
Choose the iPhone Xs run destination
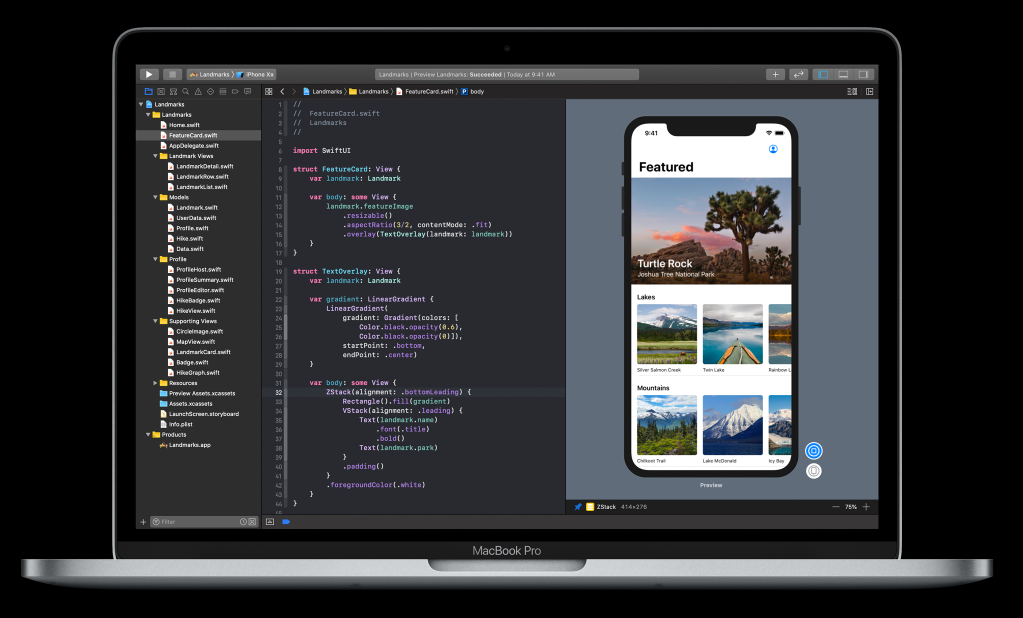(255, 74)
